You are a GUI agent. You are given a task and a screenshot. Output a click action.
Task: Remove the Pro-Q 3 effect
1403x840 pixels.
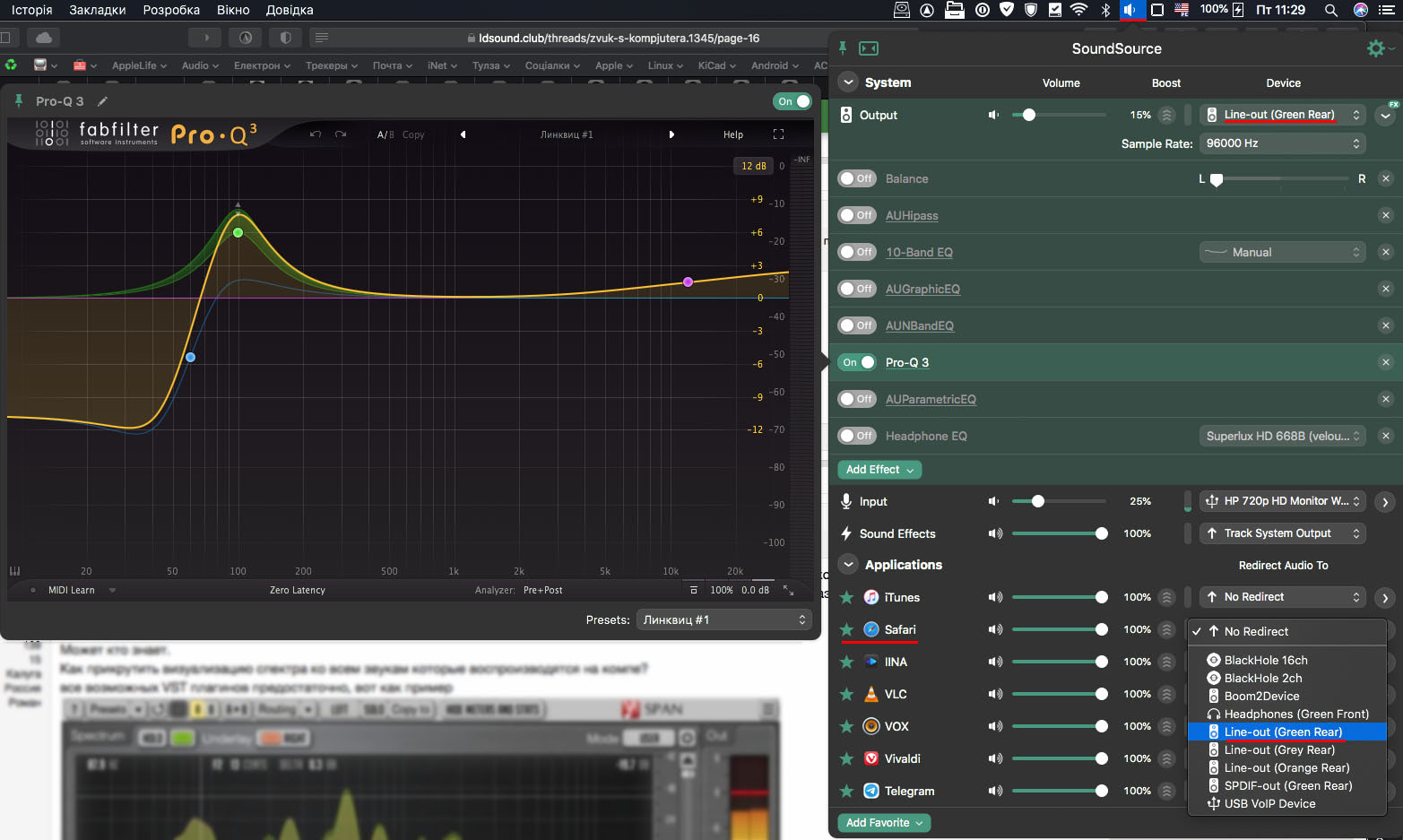coord(1386,362)
